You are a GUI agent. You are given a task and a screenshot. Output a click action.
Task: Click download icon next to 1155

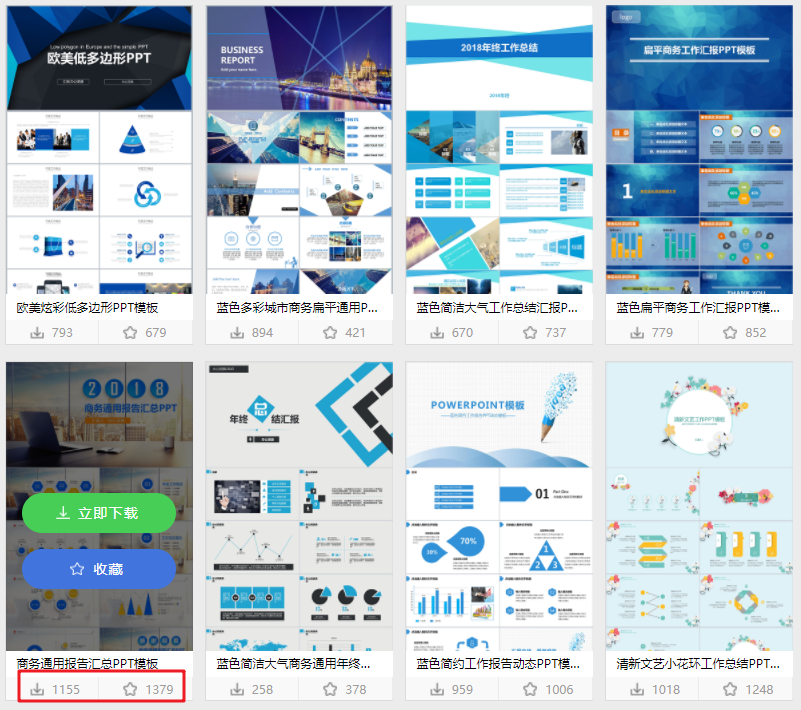tap(37, 690)
